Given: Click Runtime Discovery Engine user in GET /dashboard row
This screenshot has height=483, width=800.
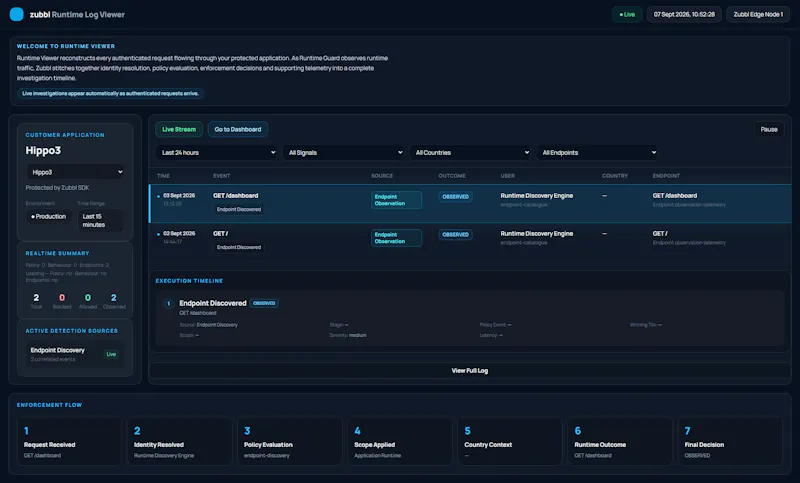Looking at the screenshot, I should [x=537, y=196].
